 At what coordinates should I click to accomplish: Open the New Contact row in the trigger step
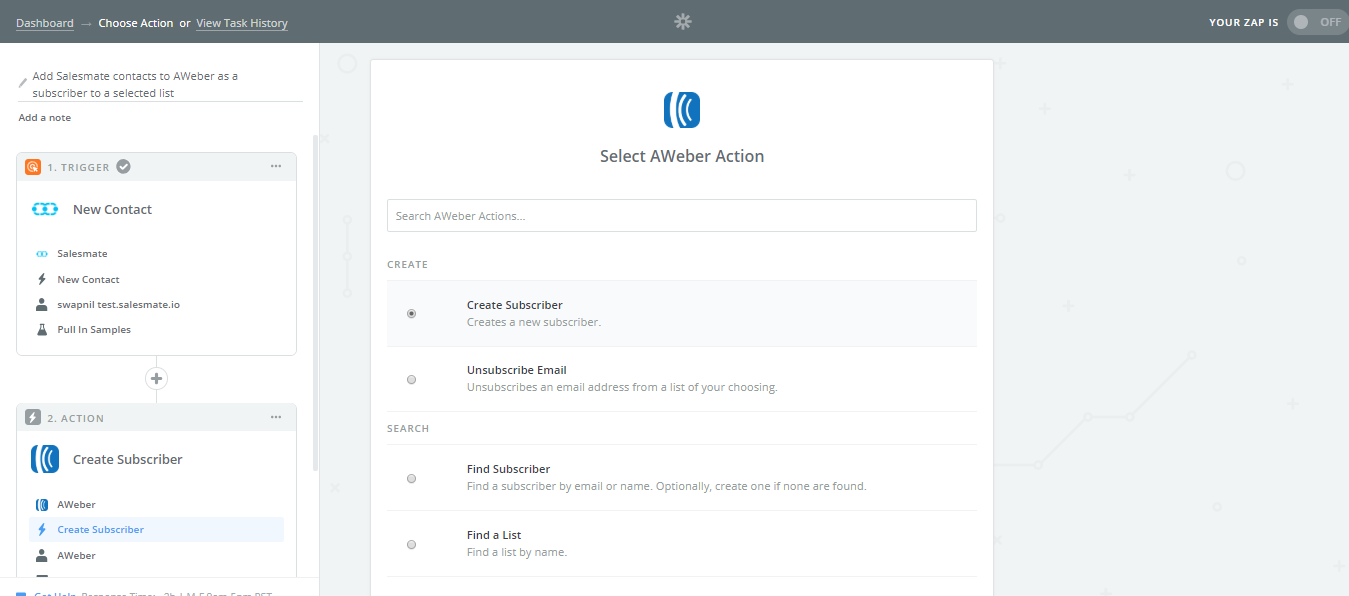[156, 279]
